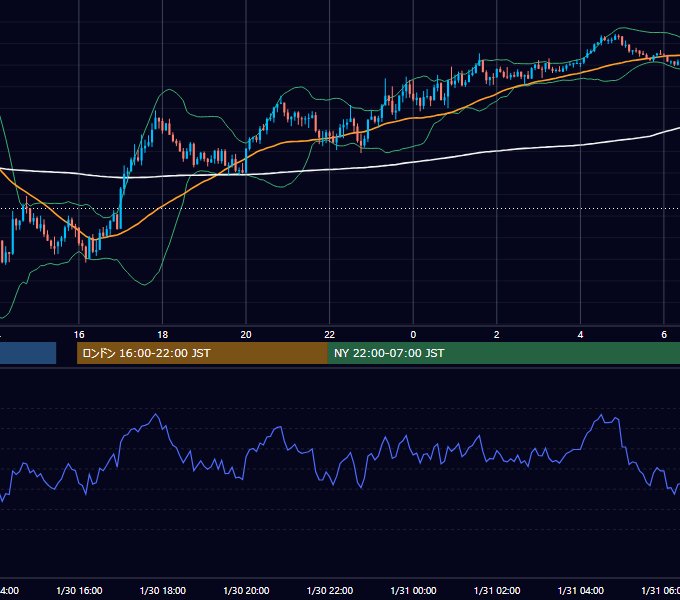Click the '1/30 22:00' oscillator time label

[330, 590]
